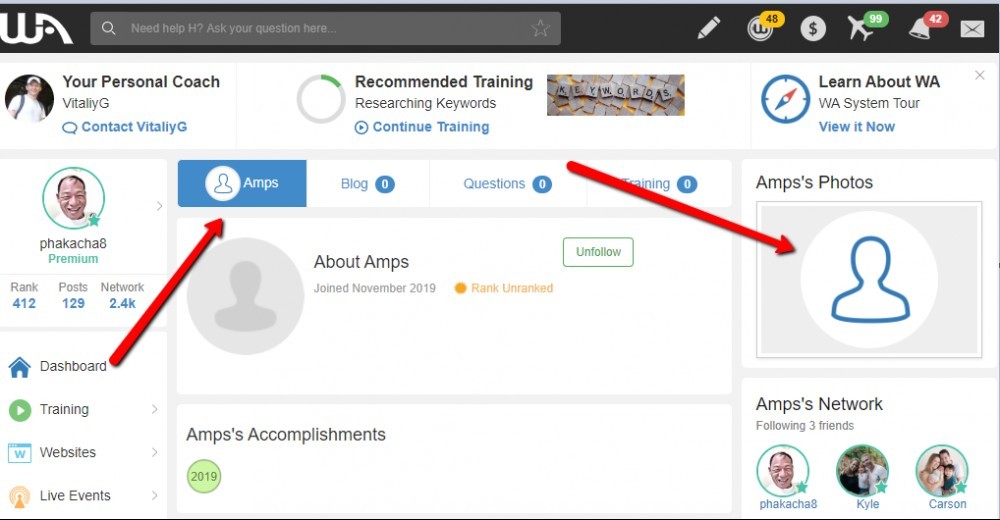Go to Dashboard home icon
Screen dimensions: 1000x520
[x=20, y=366]
